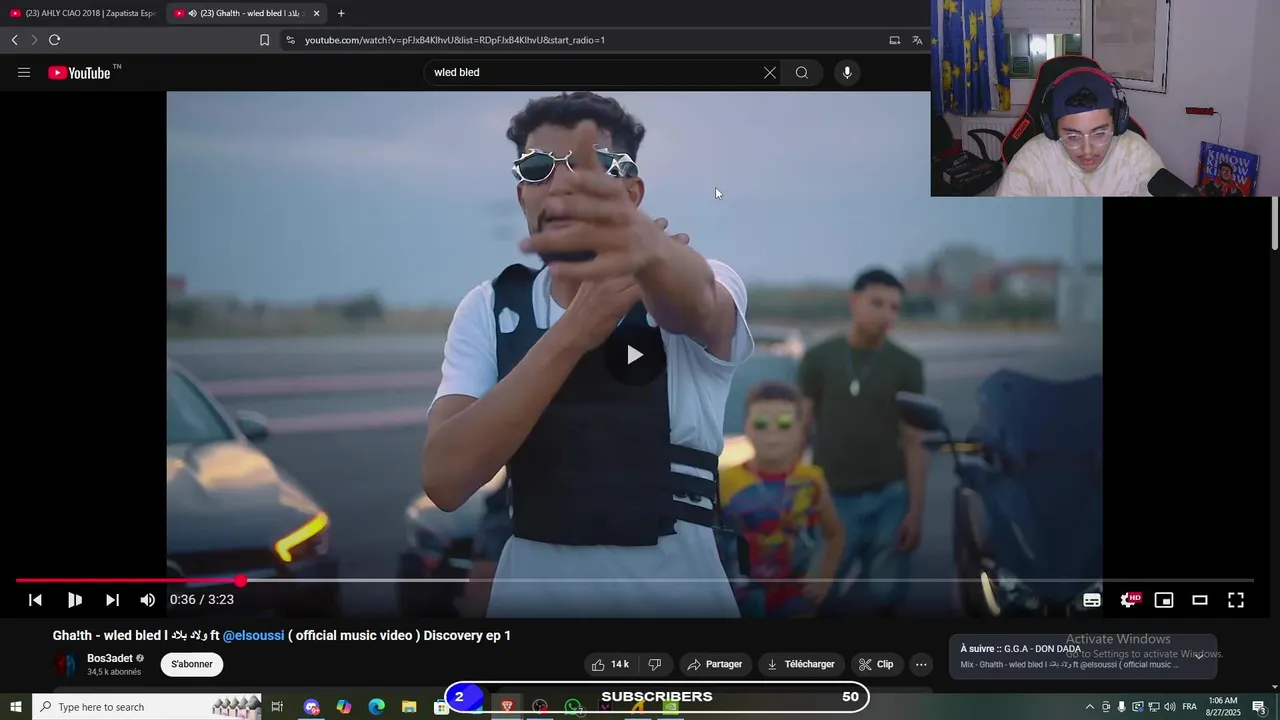Go to the YouTube home logo
The height and width of the screenshot is (720, 1280).
79,72
